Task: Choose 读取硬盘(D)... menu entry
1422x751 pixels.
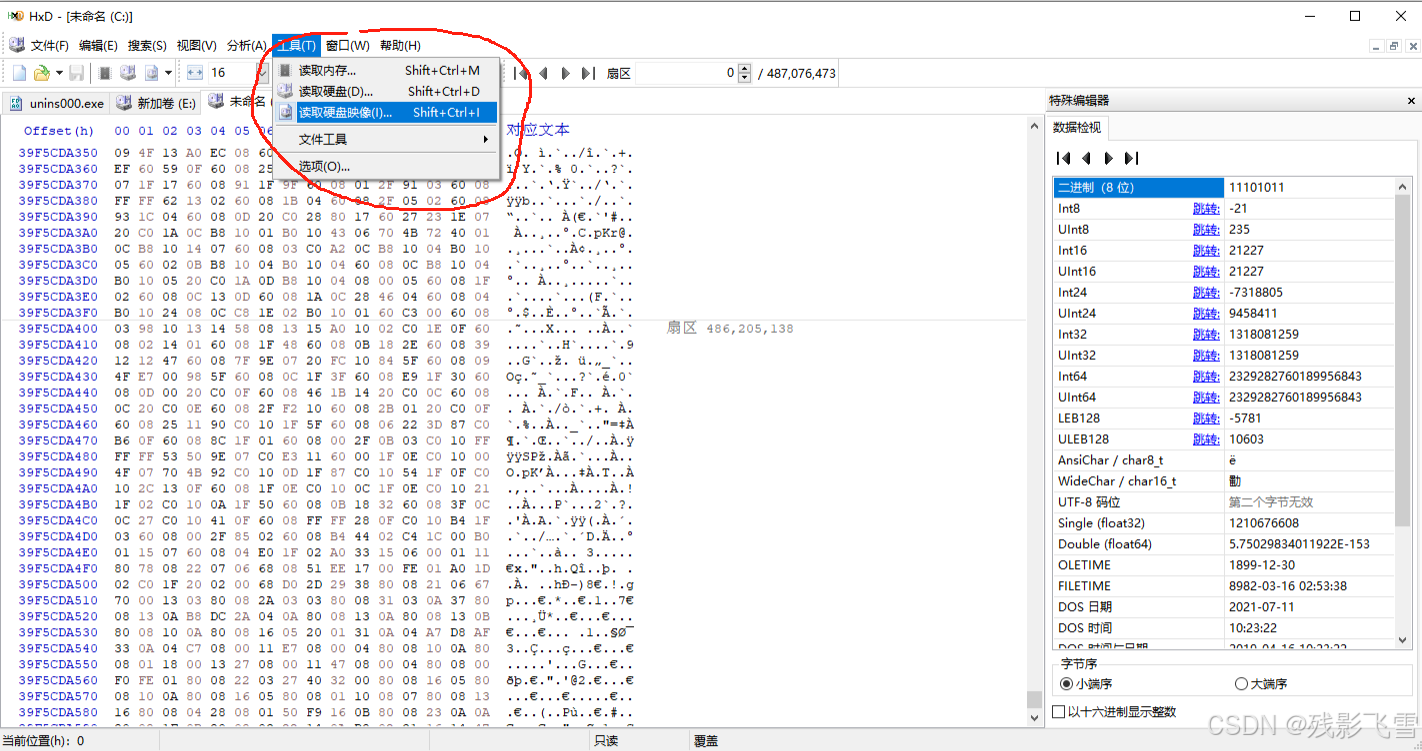Action: [x=386, y=91]
